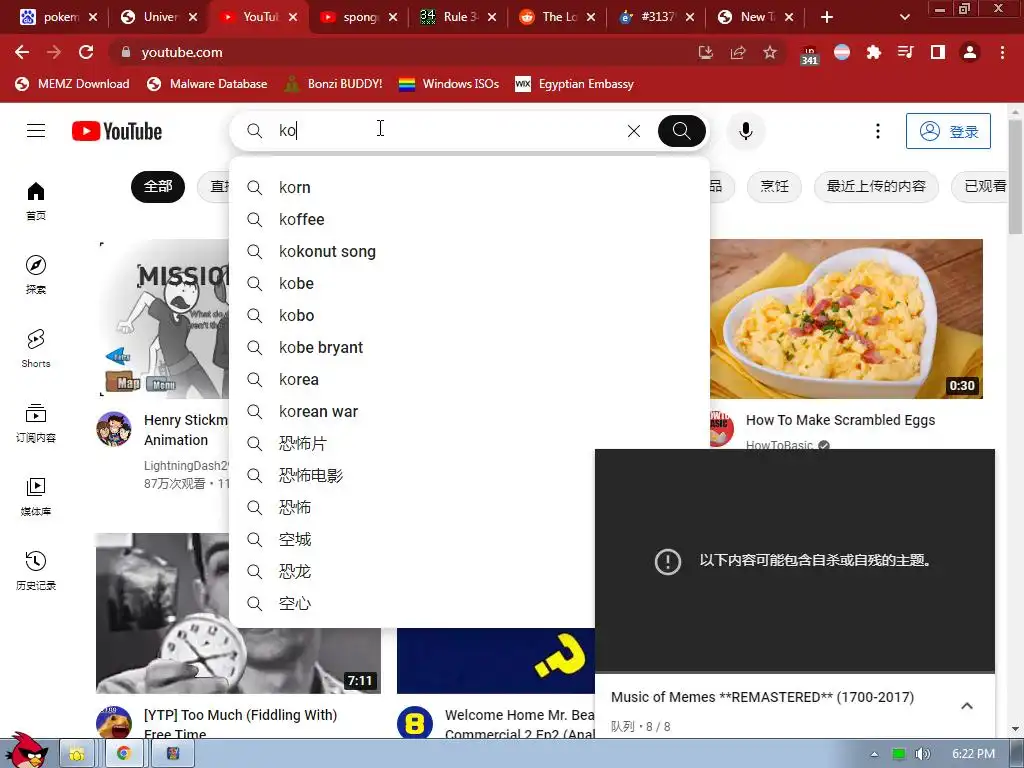Select the 'kobo' suggestion
Image resolution: width=1024 pixels, height=768 pixels.
[470, 315]
